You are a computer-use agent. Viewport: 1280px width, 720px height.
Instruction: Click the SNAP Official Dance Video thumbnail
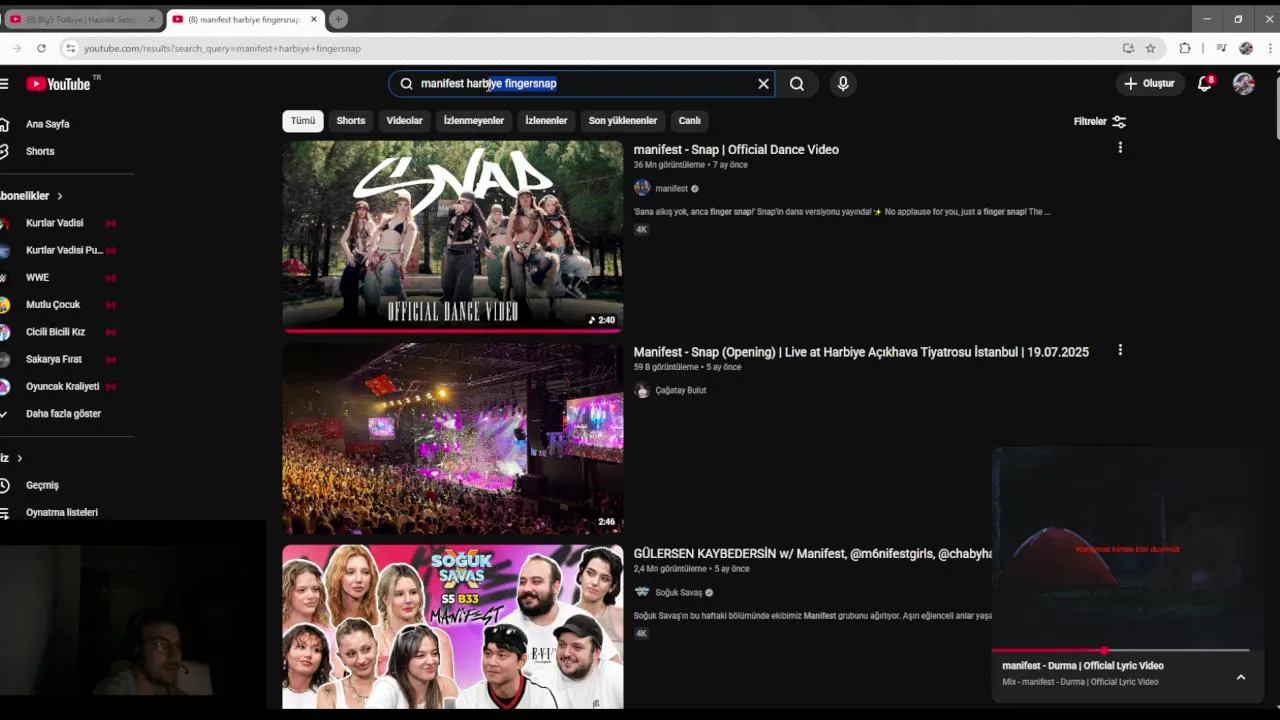453,236
